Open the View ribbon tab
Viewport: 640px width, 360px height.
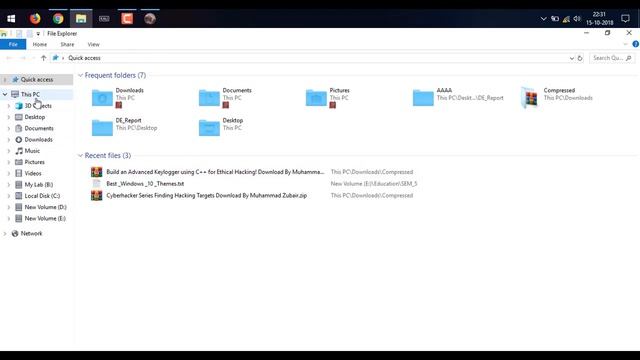coord(93,44)
